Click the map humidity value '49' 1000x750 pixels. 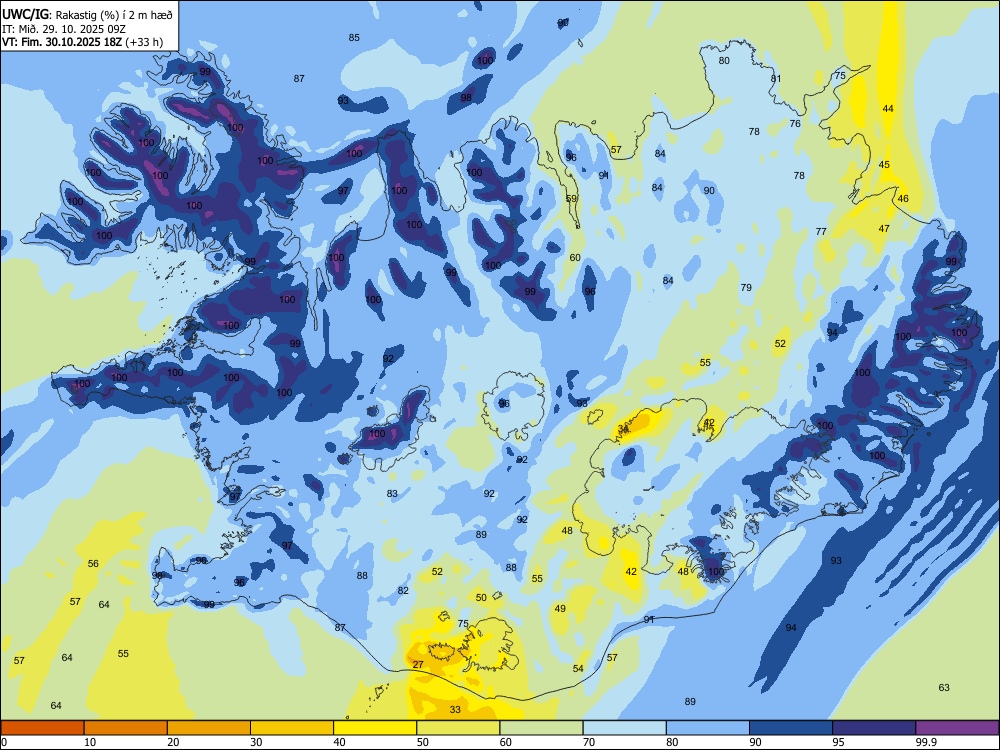[560, 608]
